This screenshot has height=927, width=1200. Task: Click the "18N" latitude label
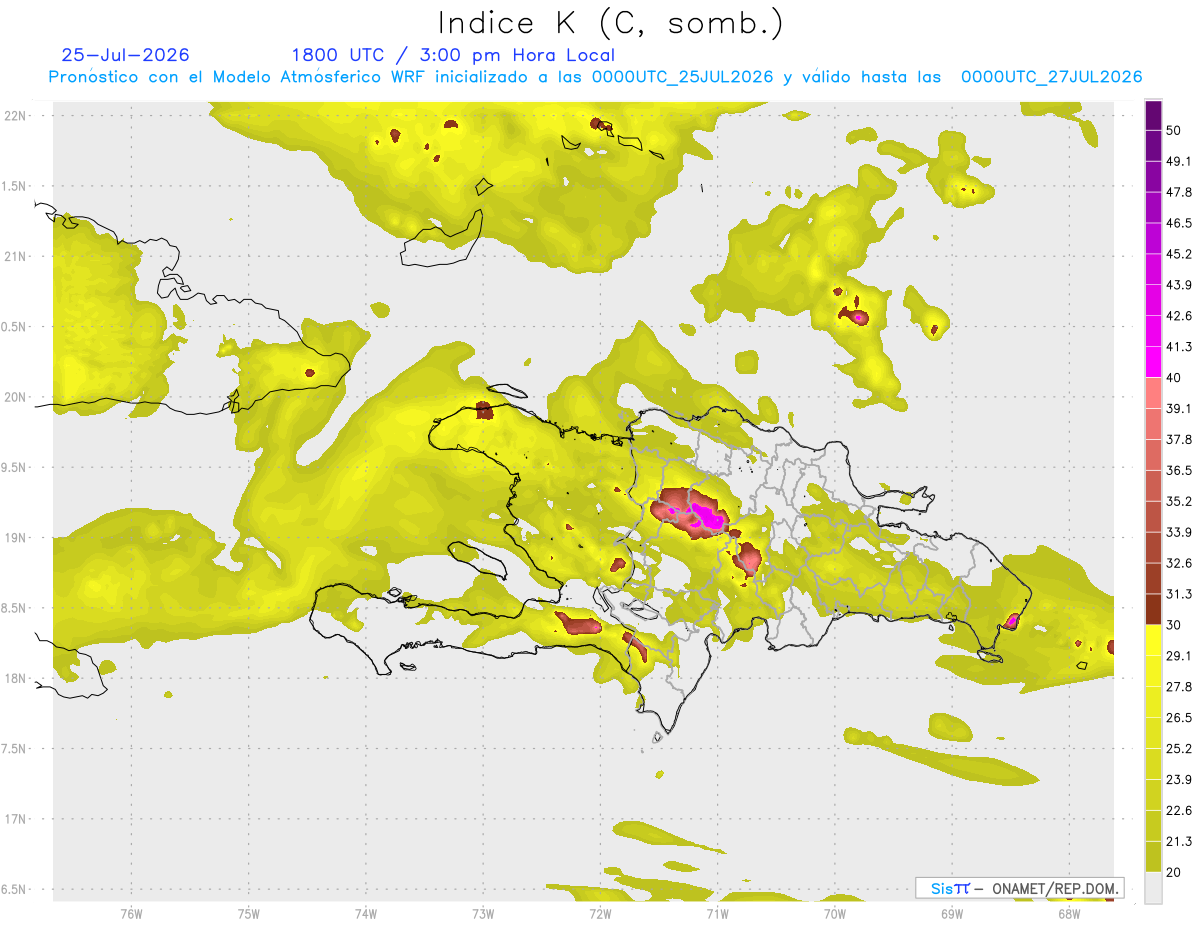pos(17,679)
